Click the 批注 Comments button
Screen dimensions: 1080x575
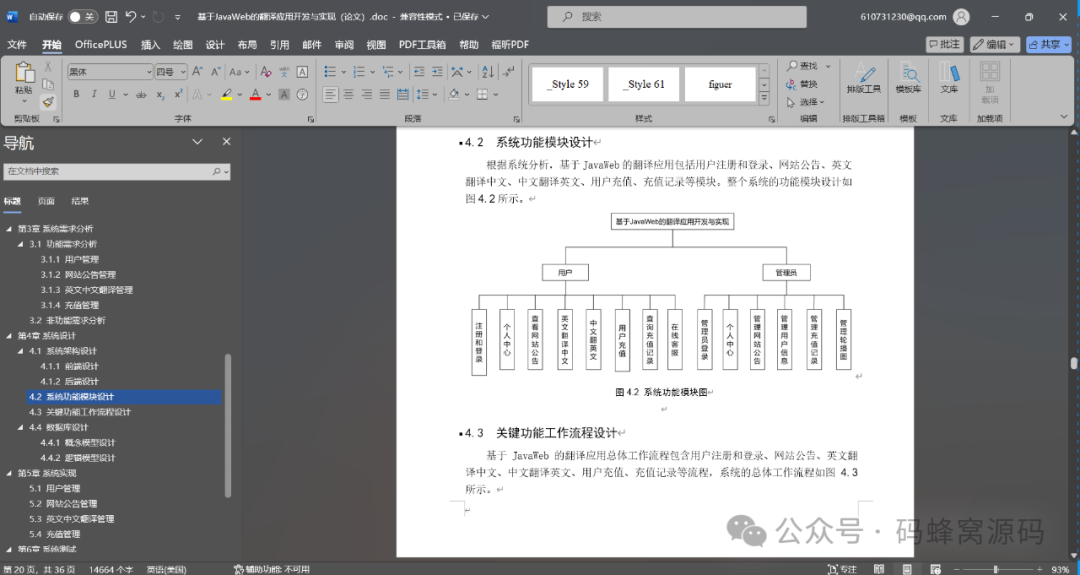pos(944,44)
